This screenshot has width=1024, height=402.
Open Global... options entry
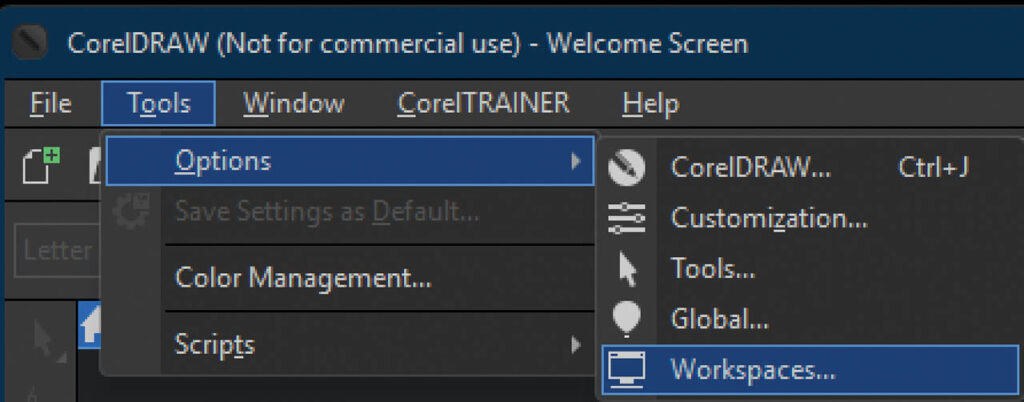pyautogui.click(x=810, y=319)
